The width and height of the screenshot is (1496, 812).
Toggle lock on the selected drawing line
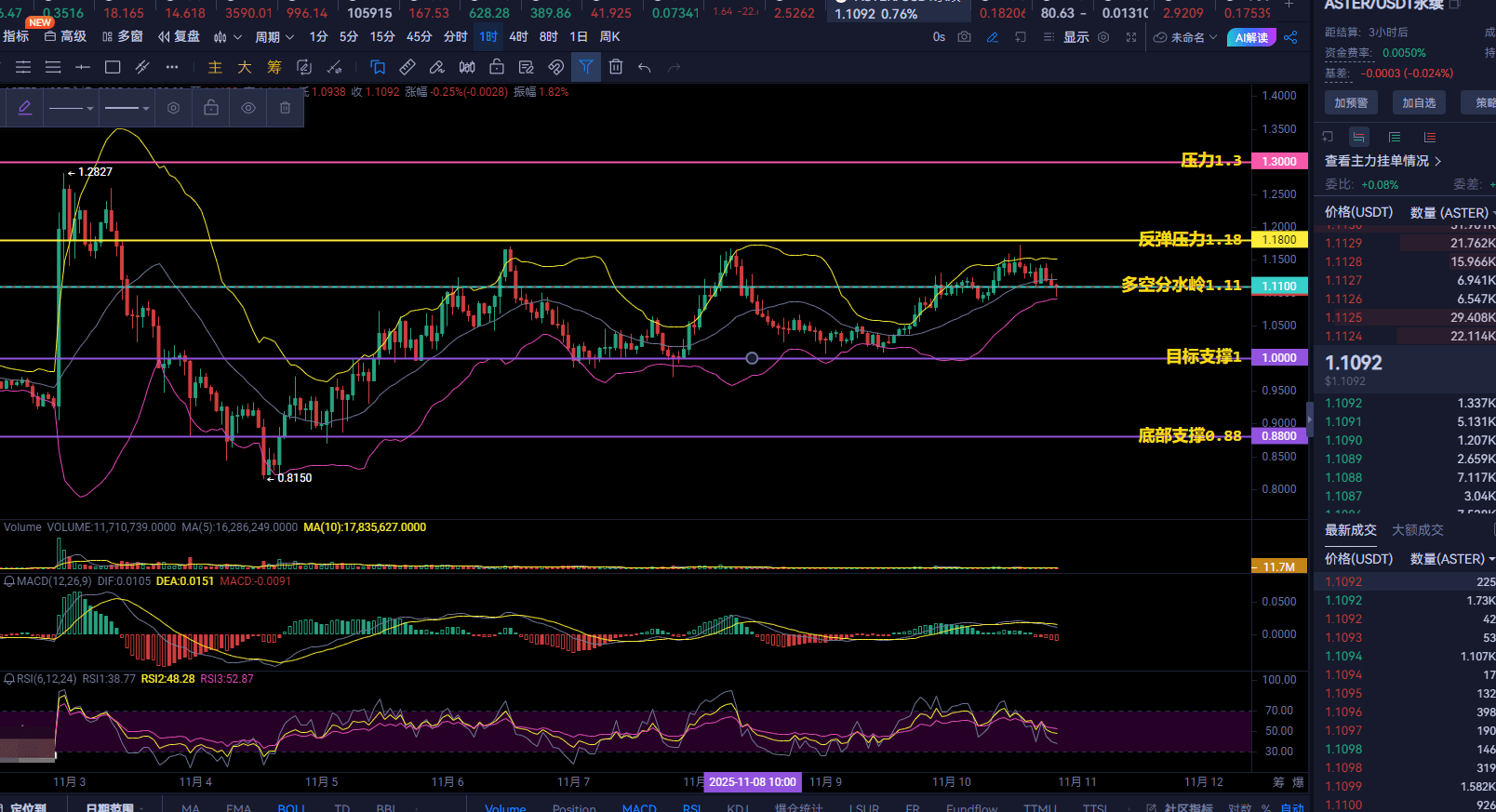coord(211,108)
